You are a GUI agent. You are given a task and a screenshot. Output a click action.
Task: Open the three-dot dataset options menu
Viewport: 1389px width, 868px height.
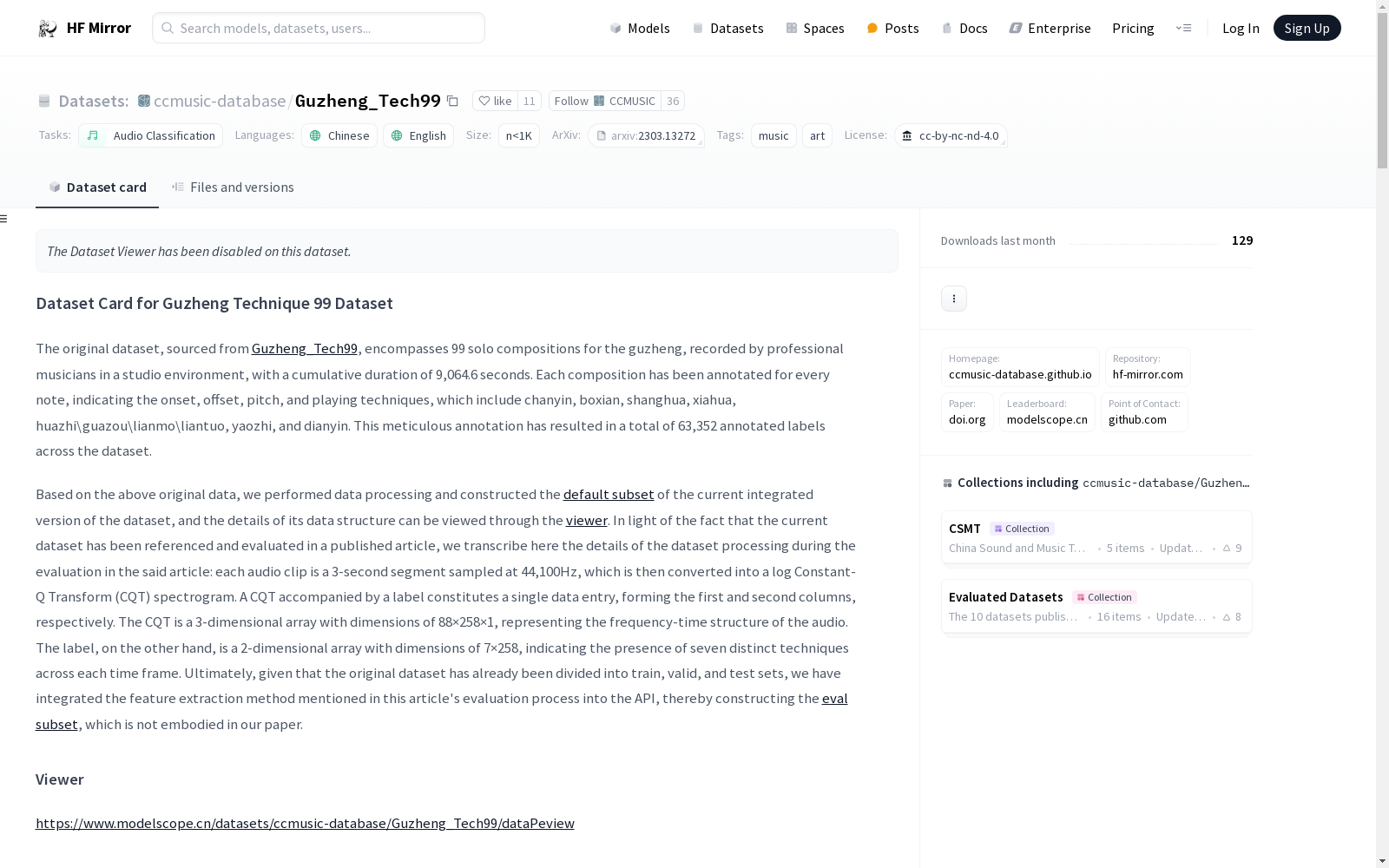pos(953,299)
